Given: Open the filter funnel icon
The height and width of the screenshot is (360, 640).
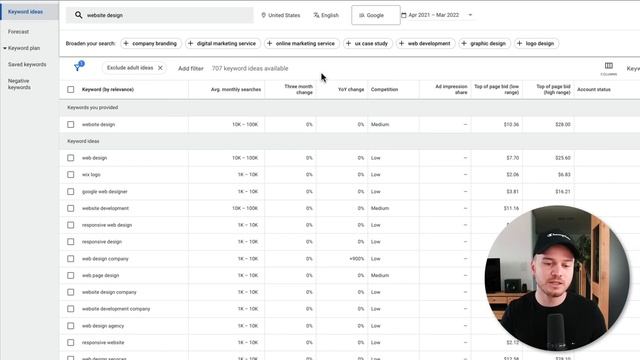Looking at the screenshot, I should point(78,67).
